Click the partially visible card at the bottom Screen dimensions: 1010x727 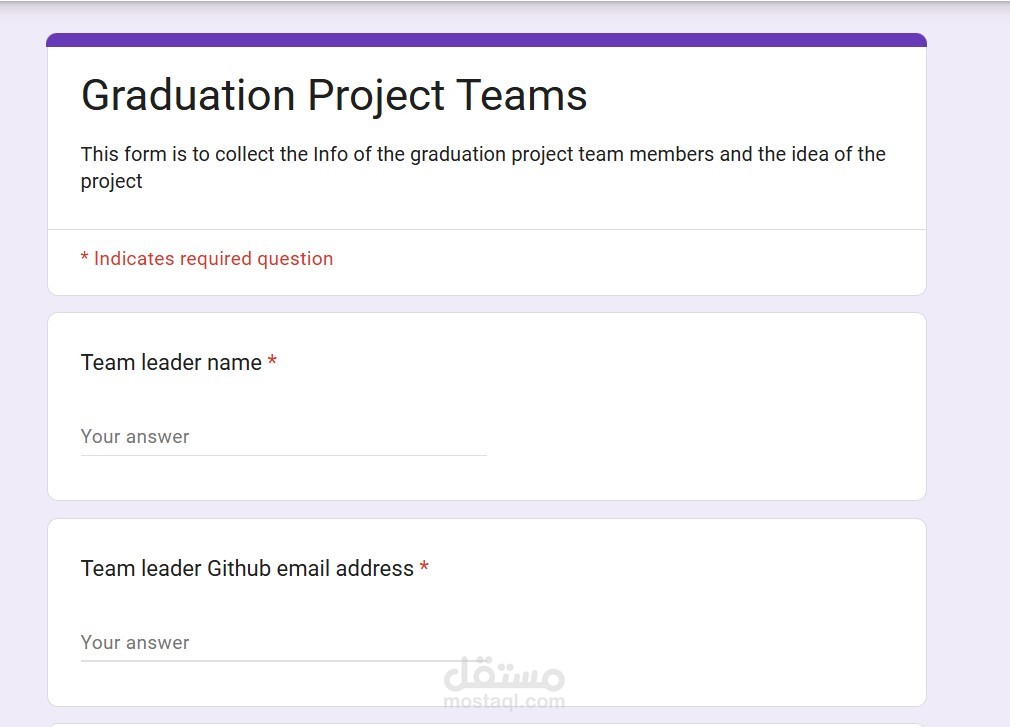(x=486, y=724)
